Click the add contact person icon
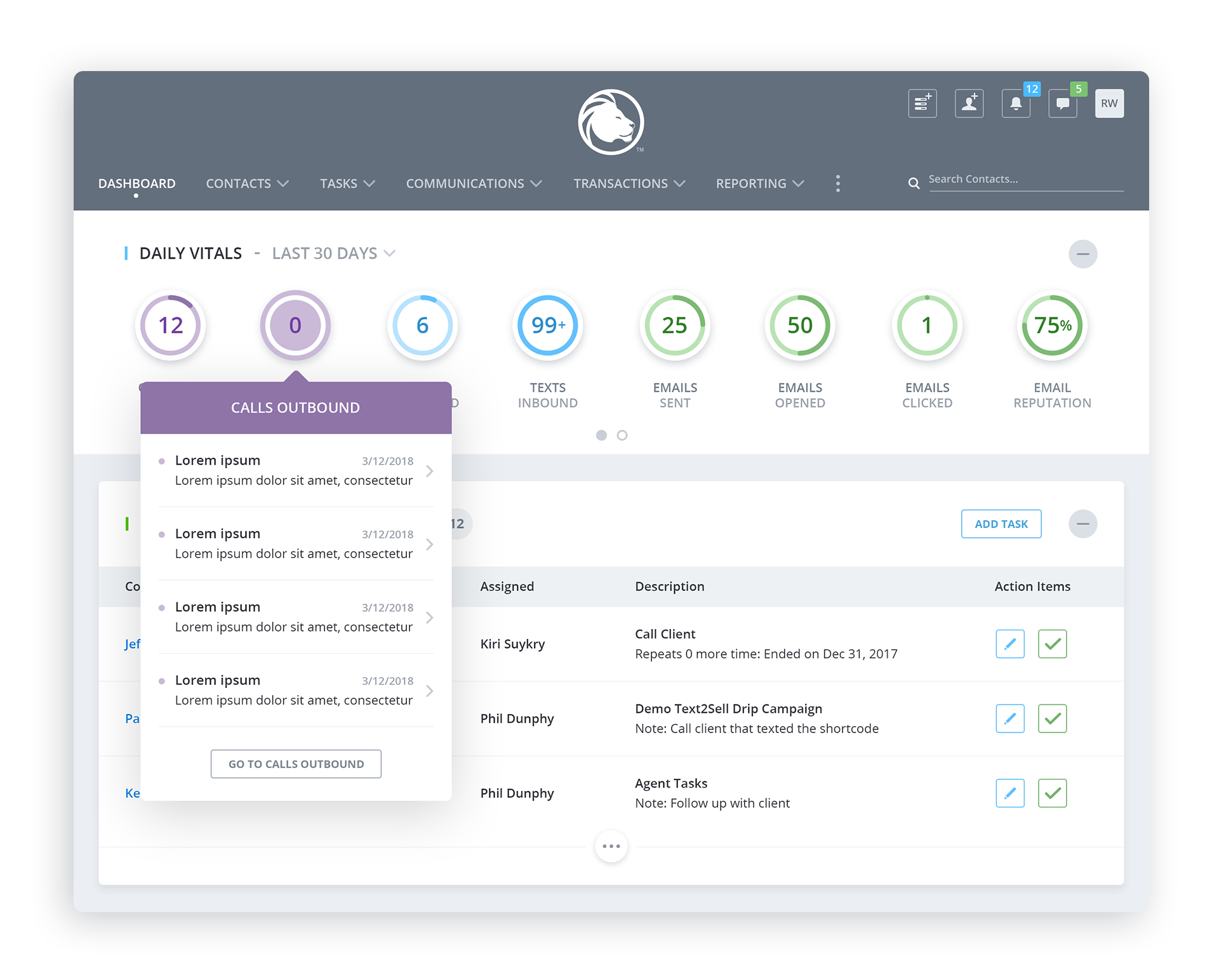 969,103
